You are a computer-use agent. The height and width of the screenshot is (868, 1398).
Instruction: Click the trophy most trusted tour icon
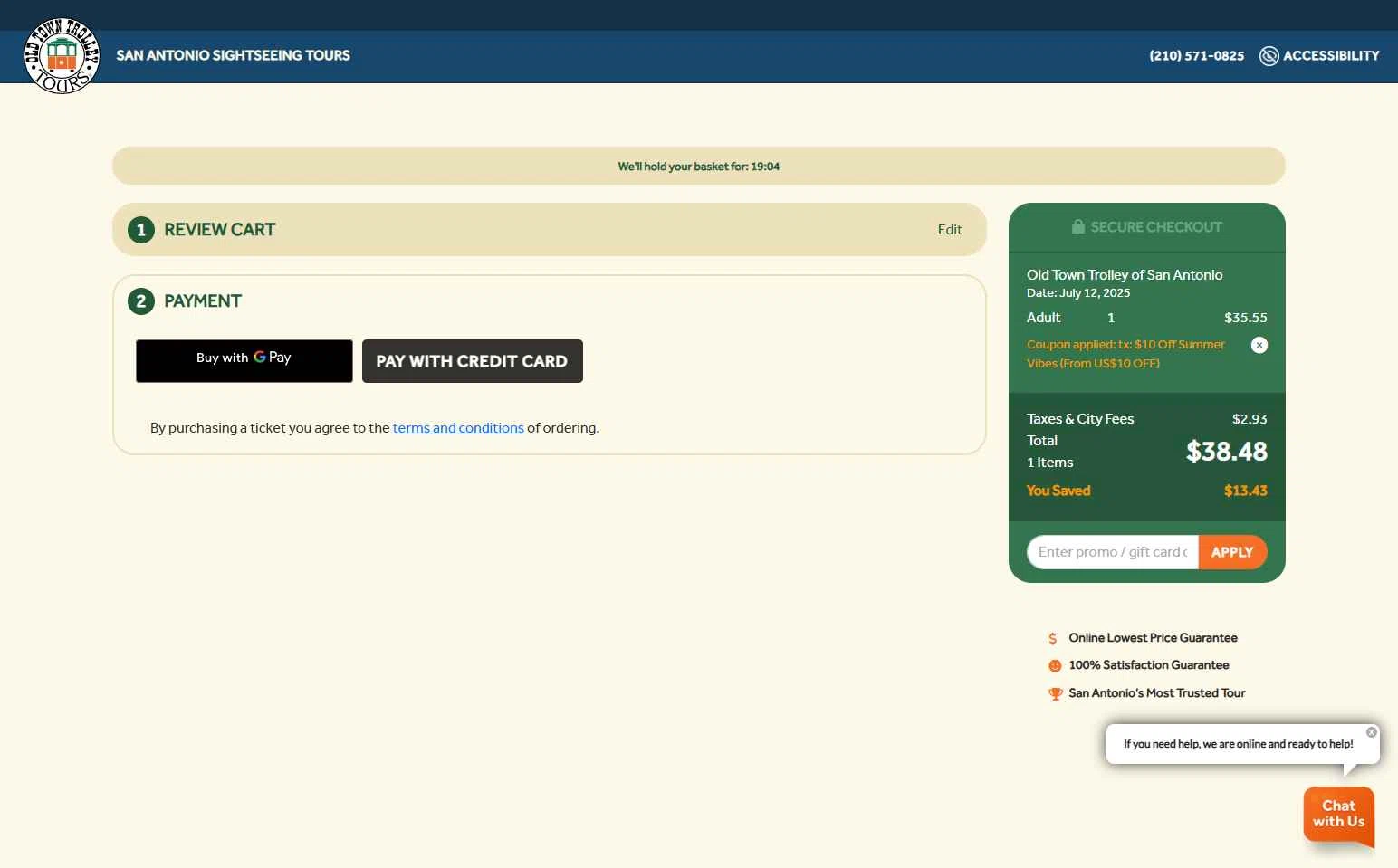pos(1056,694)
